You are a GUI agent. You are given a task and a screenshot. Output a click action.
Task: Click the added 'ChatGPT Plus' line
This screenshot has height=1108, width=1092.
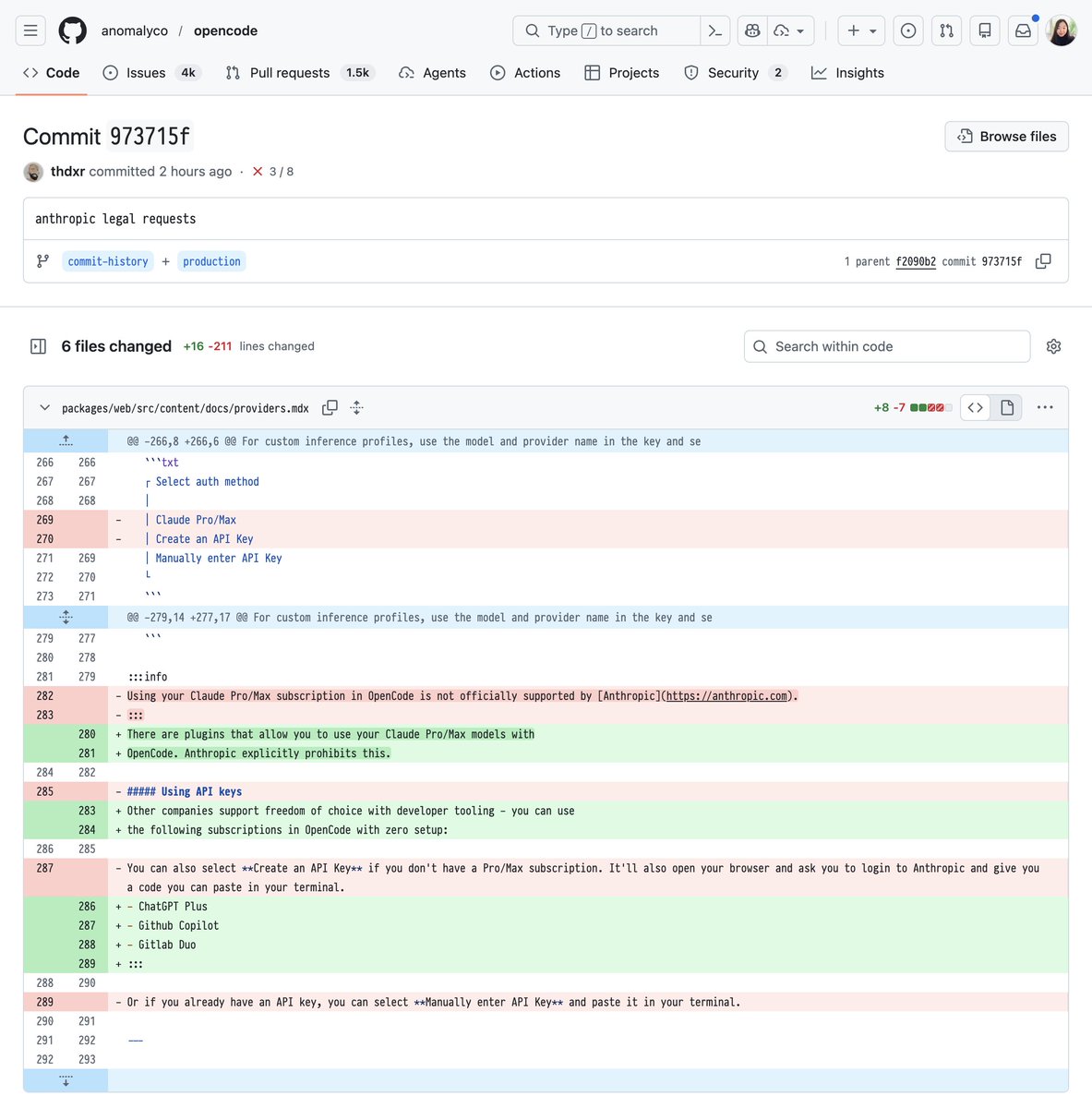588,907
